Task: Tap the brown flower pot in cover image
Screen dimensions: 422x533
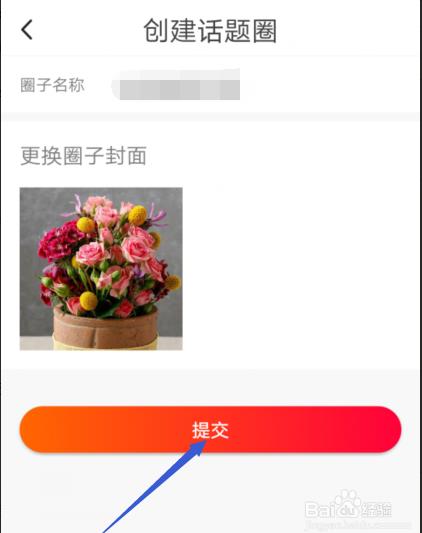Action: point(105,327)
